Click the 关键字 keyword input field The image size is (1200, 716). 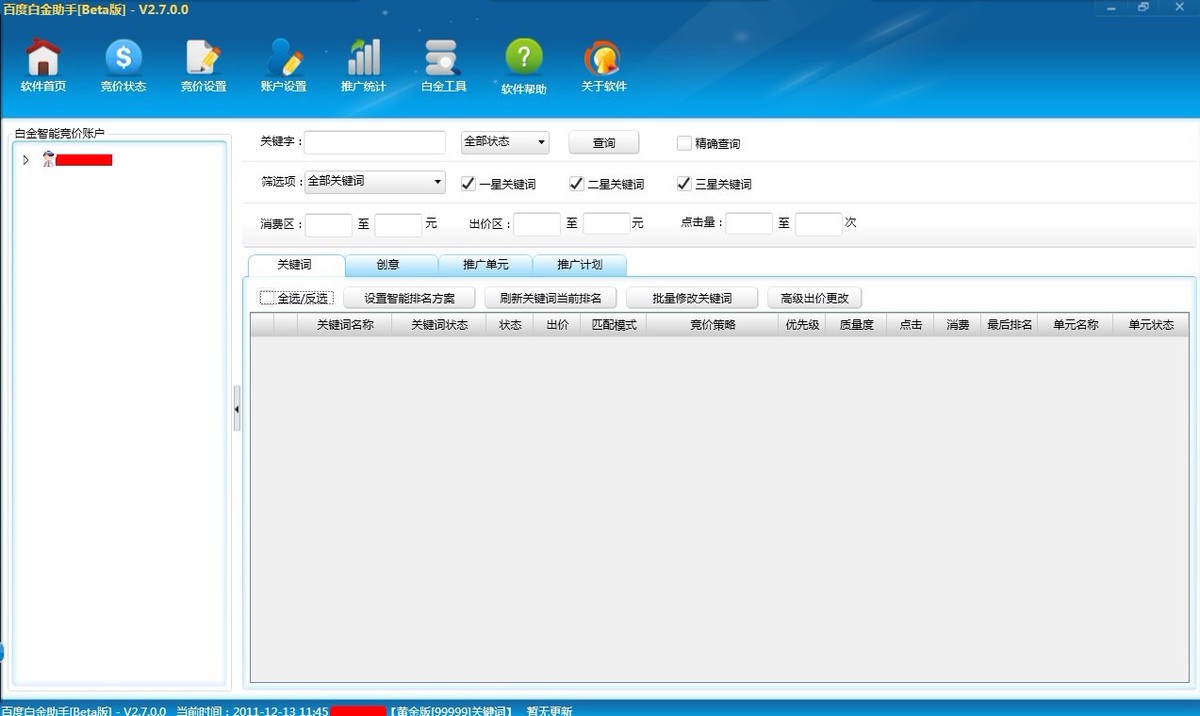(375, 142)
